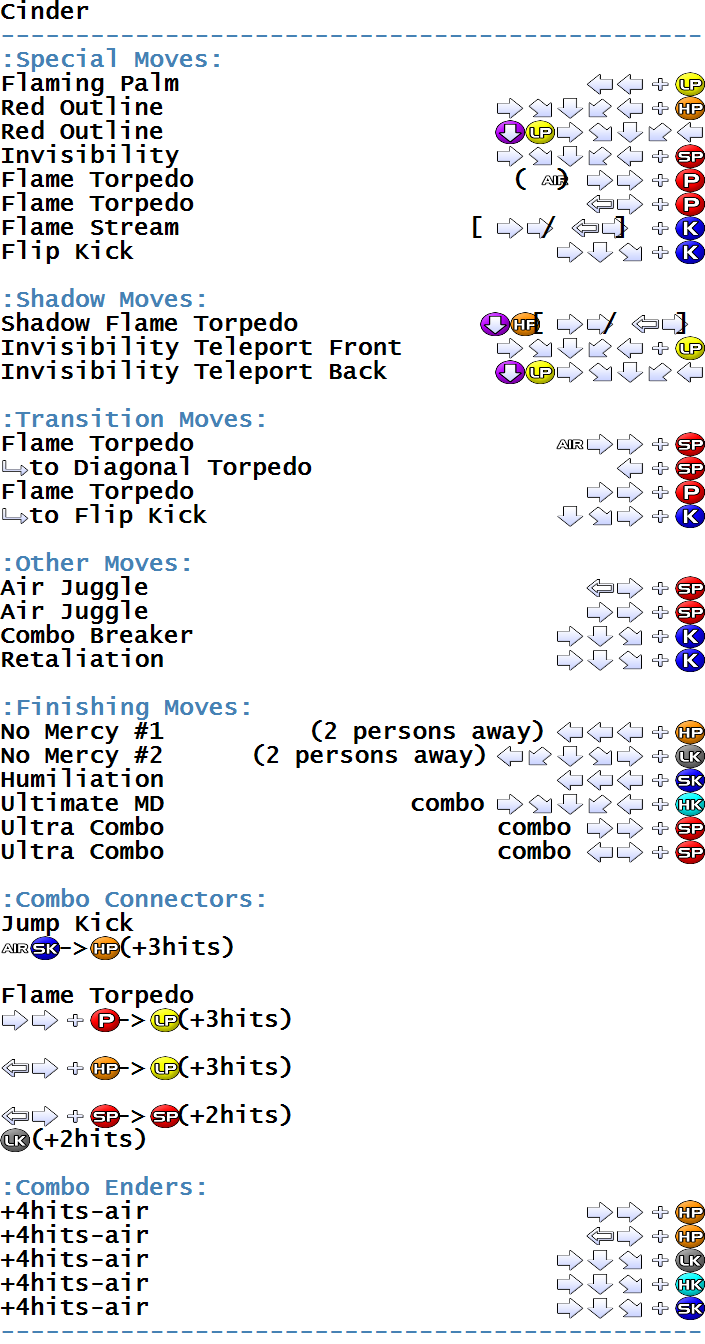The height and width of the screenshot is (1344, 705).
Task: Click the K button icon beside Retaliation
Action: (690, 660)
